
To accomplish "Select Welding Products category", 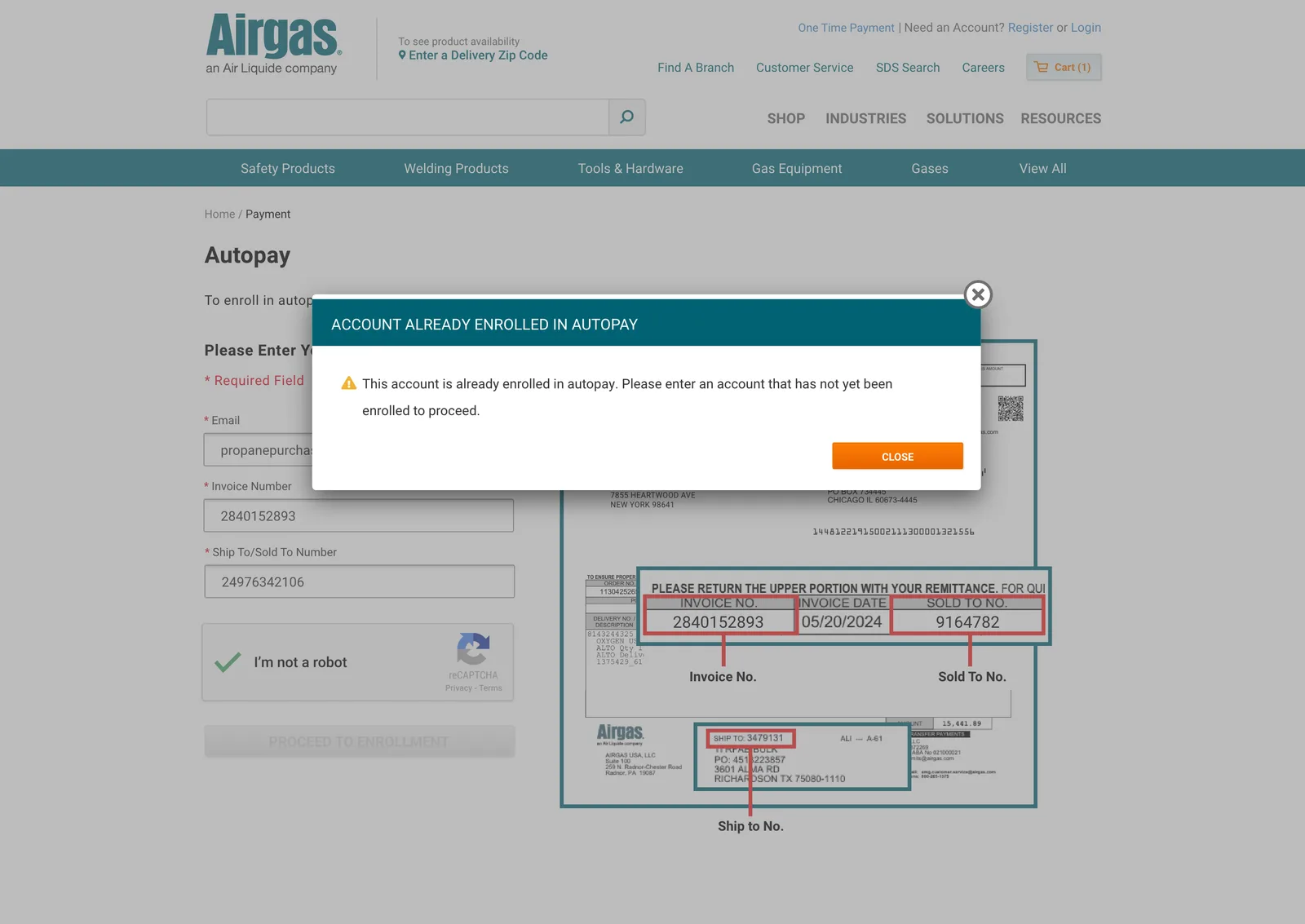I will (x=456, y=168).
